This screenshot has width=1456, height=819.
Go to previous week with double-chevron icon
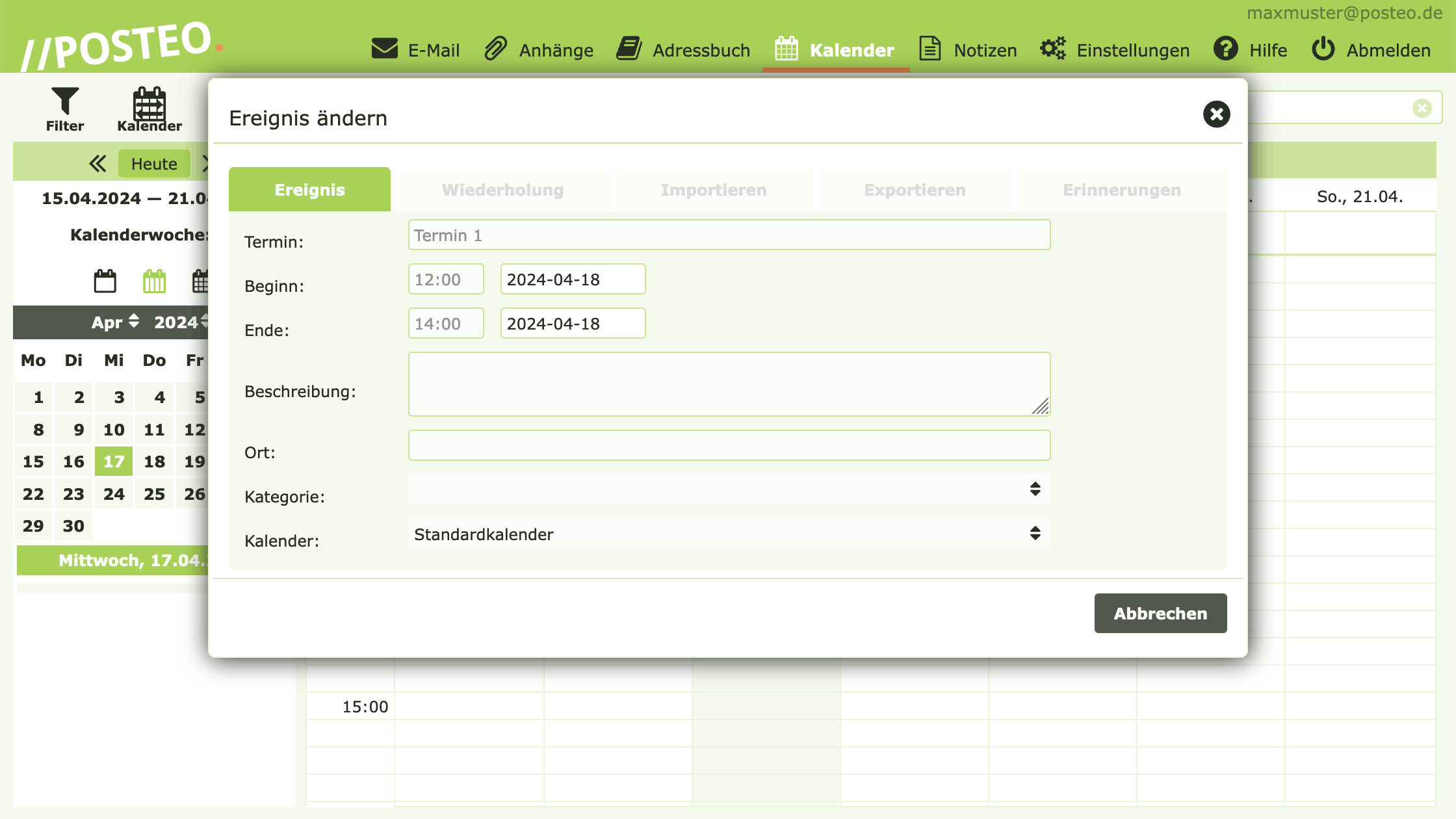(97, 164)
